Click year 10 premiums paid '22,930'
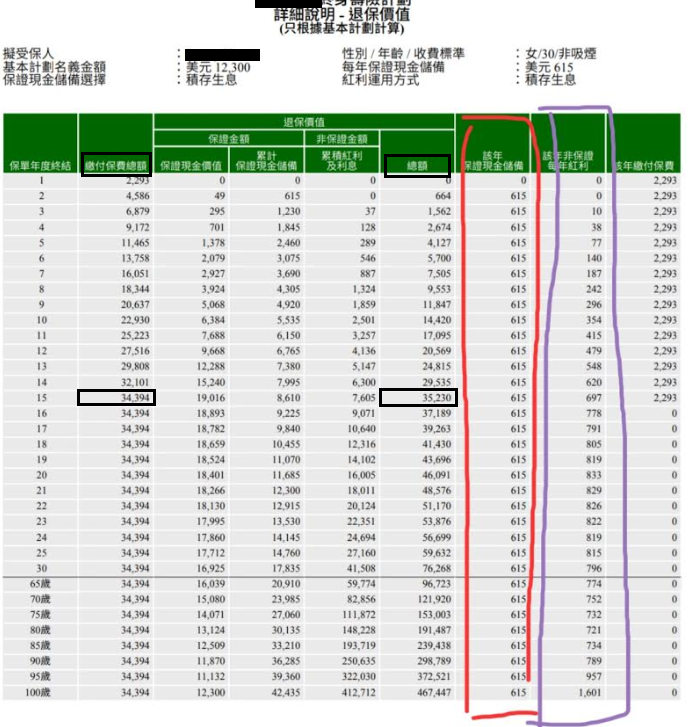Viewport: 689px width, 727px height. point(135,320)
